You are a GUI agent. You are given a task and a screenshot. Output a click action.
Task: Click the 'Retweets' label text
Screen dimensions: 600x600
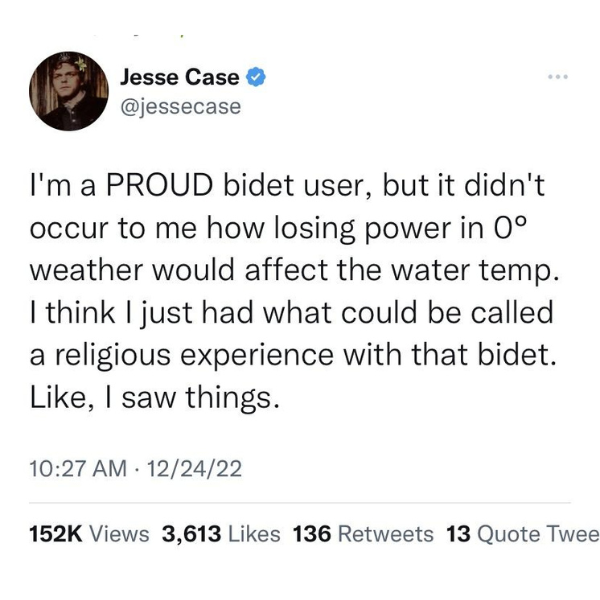click(x=386, y=533)
